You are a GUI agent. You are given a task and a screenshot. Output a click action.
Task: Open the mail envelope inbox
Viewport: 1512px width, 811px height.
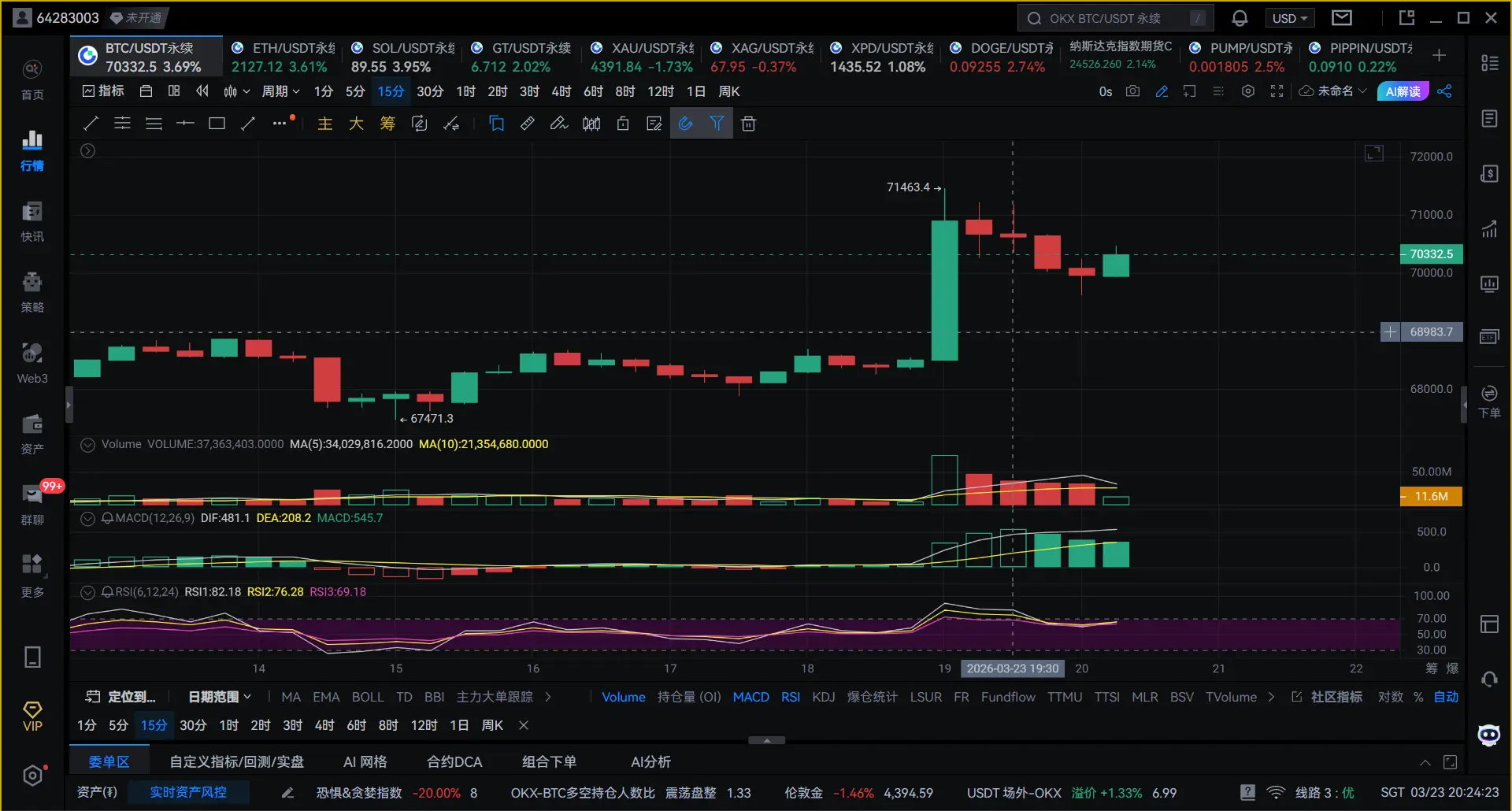(x=1342, y=17)
